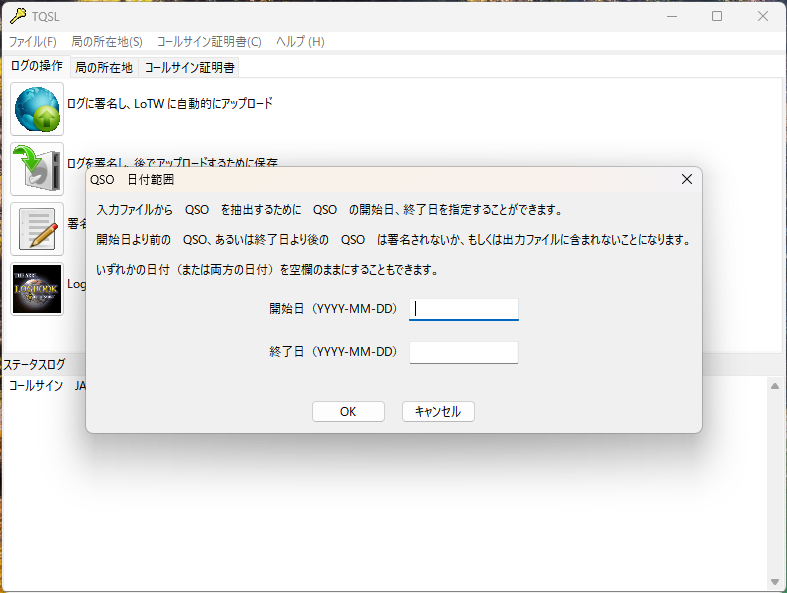Close the TQSL main window
This screenshot has width=787, height=593.
coord(763,16)
